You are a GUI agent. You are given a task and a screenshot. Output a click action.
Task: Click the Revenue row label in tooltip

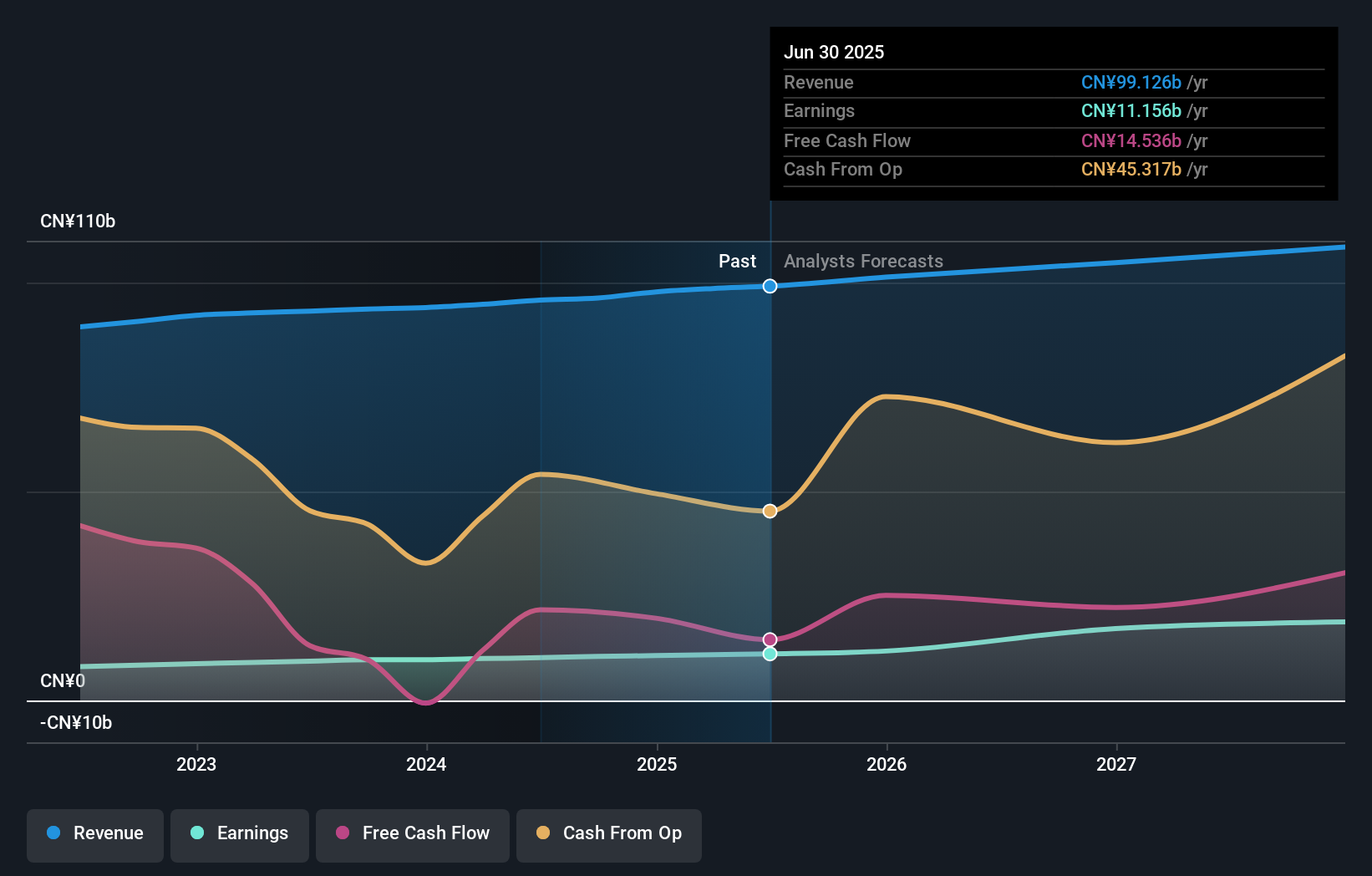point(819,82)
